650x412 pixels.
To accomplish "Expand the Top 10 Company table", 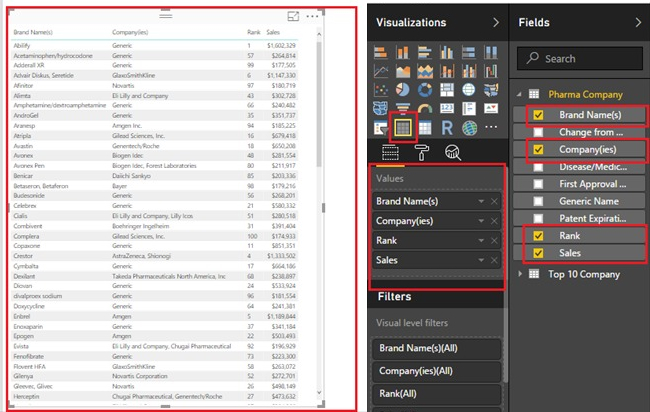I will pyautogui.click(x=520, y=274).
